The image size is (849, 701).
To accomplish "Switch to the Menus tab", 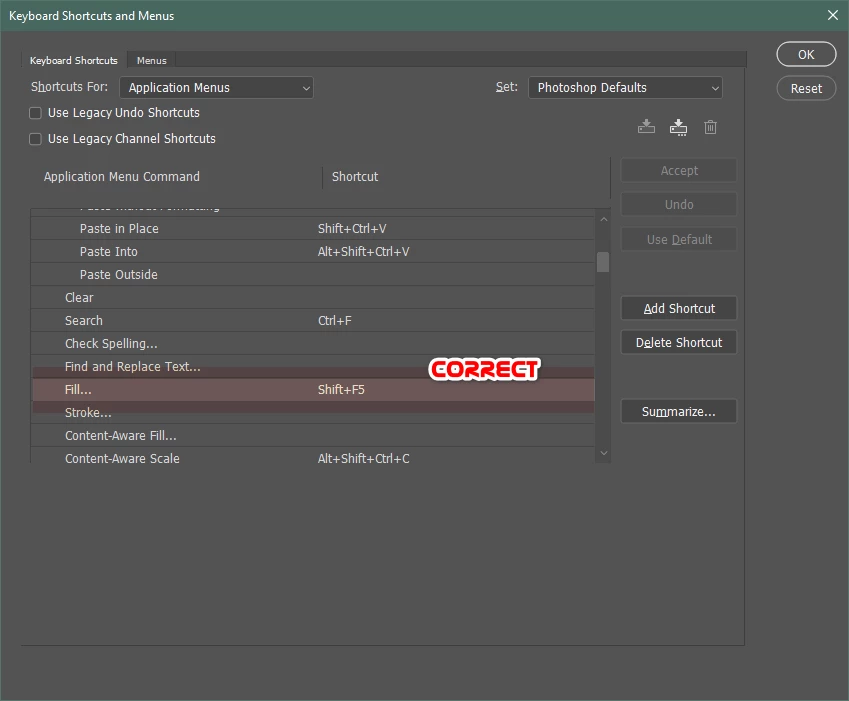I will pyautogui.click(x=152, y=61).
